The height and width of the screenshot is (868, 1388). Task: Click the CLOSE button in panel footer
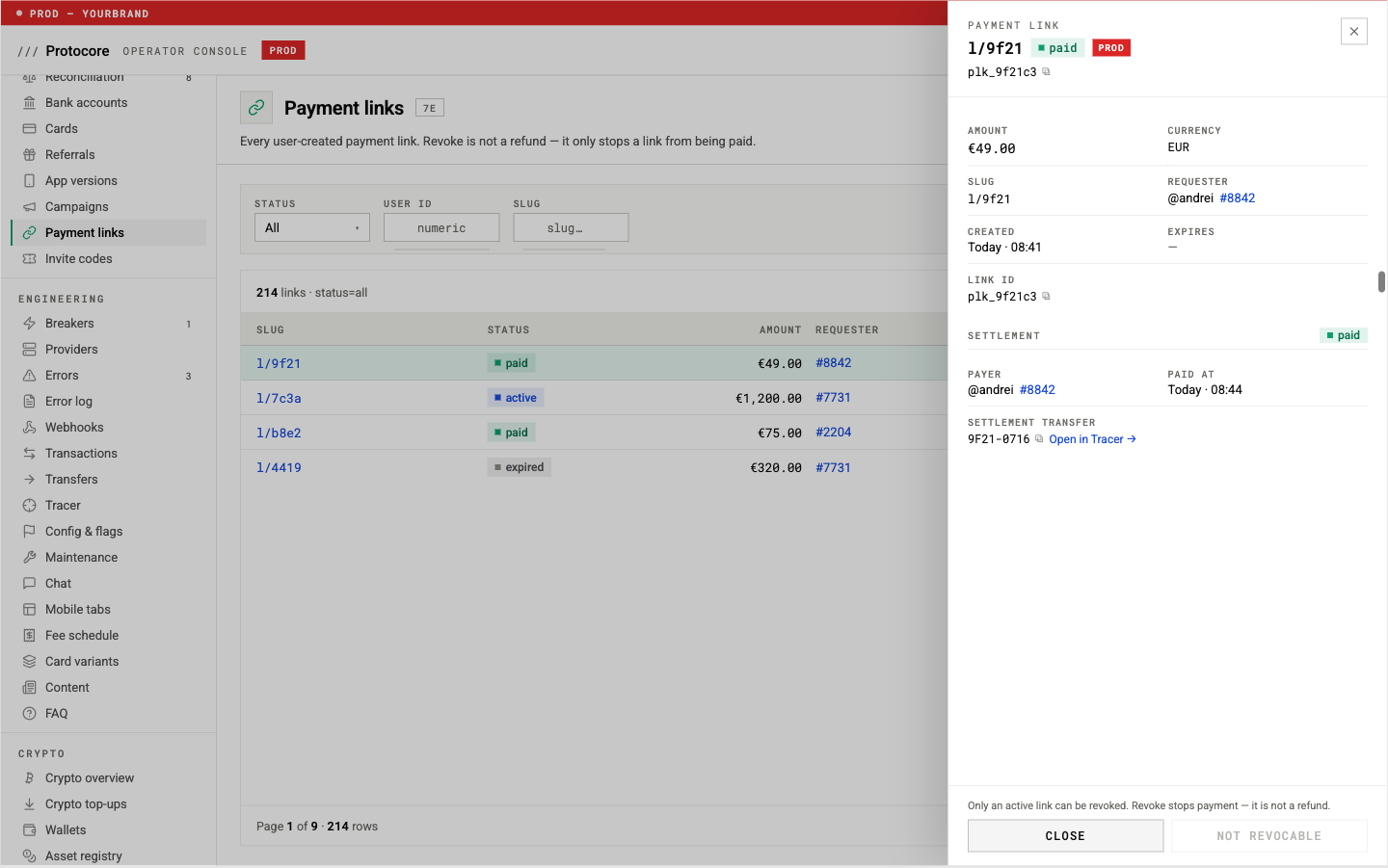(1065, 836)
